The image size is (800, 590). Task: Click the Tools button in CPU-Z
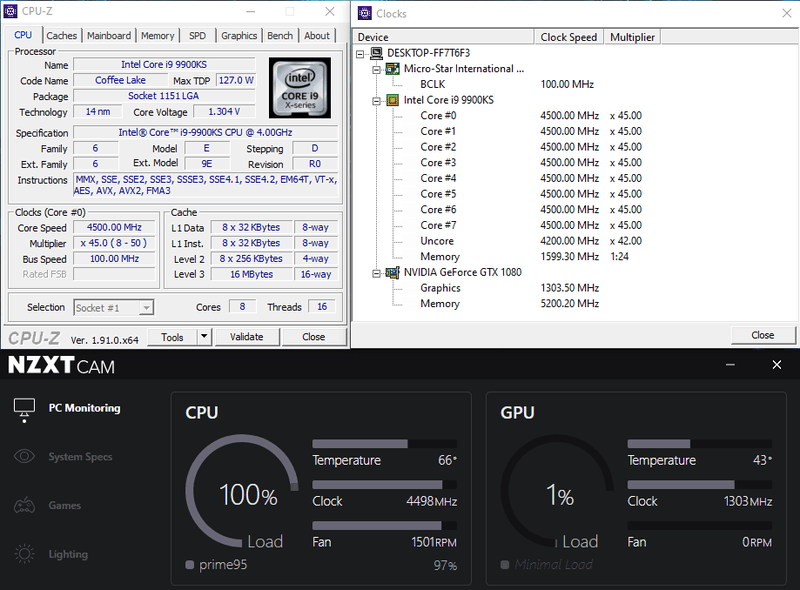point(172,337)
